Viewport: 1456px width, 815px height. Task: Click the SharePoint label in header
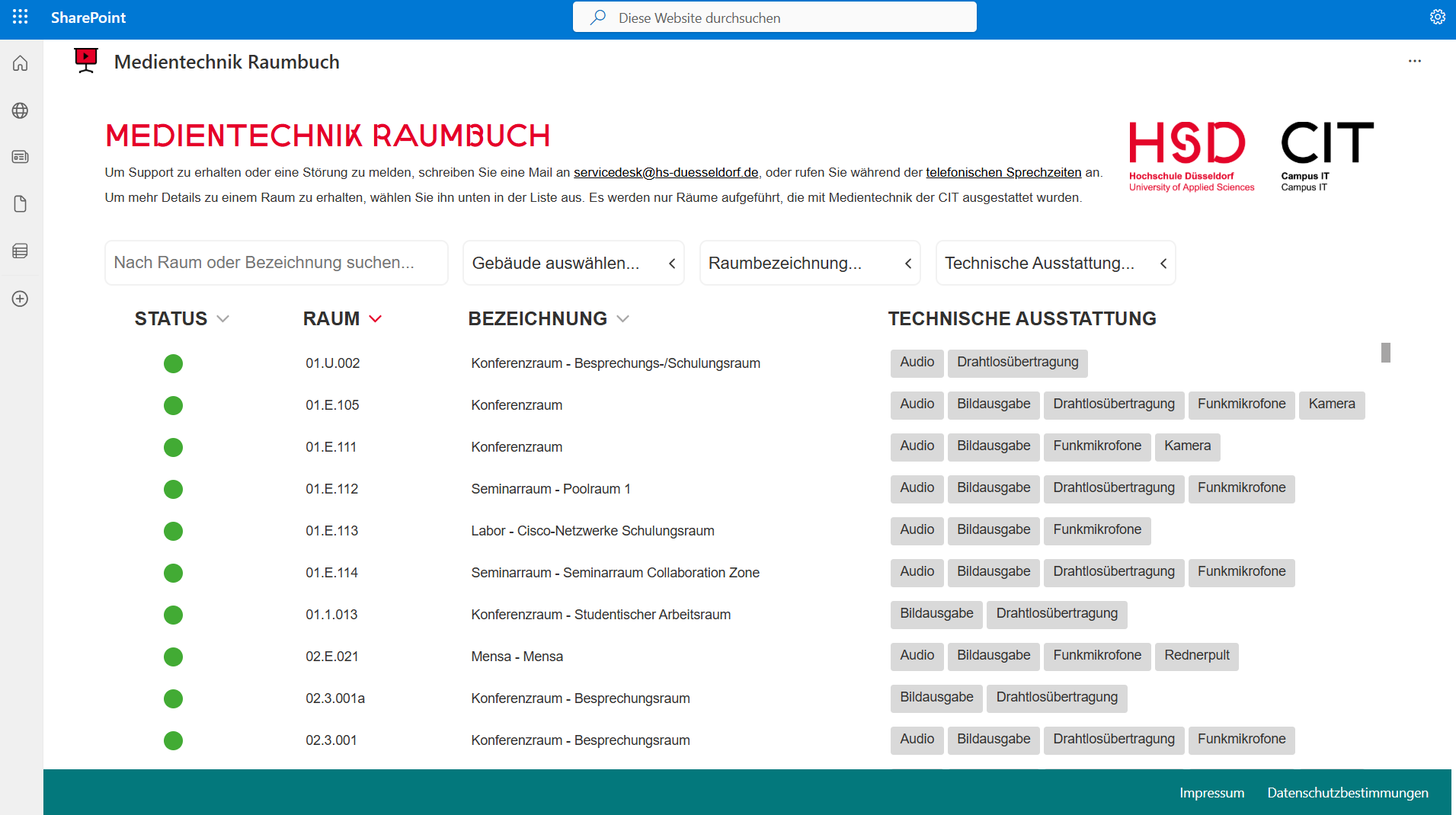88,17
